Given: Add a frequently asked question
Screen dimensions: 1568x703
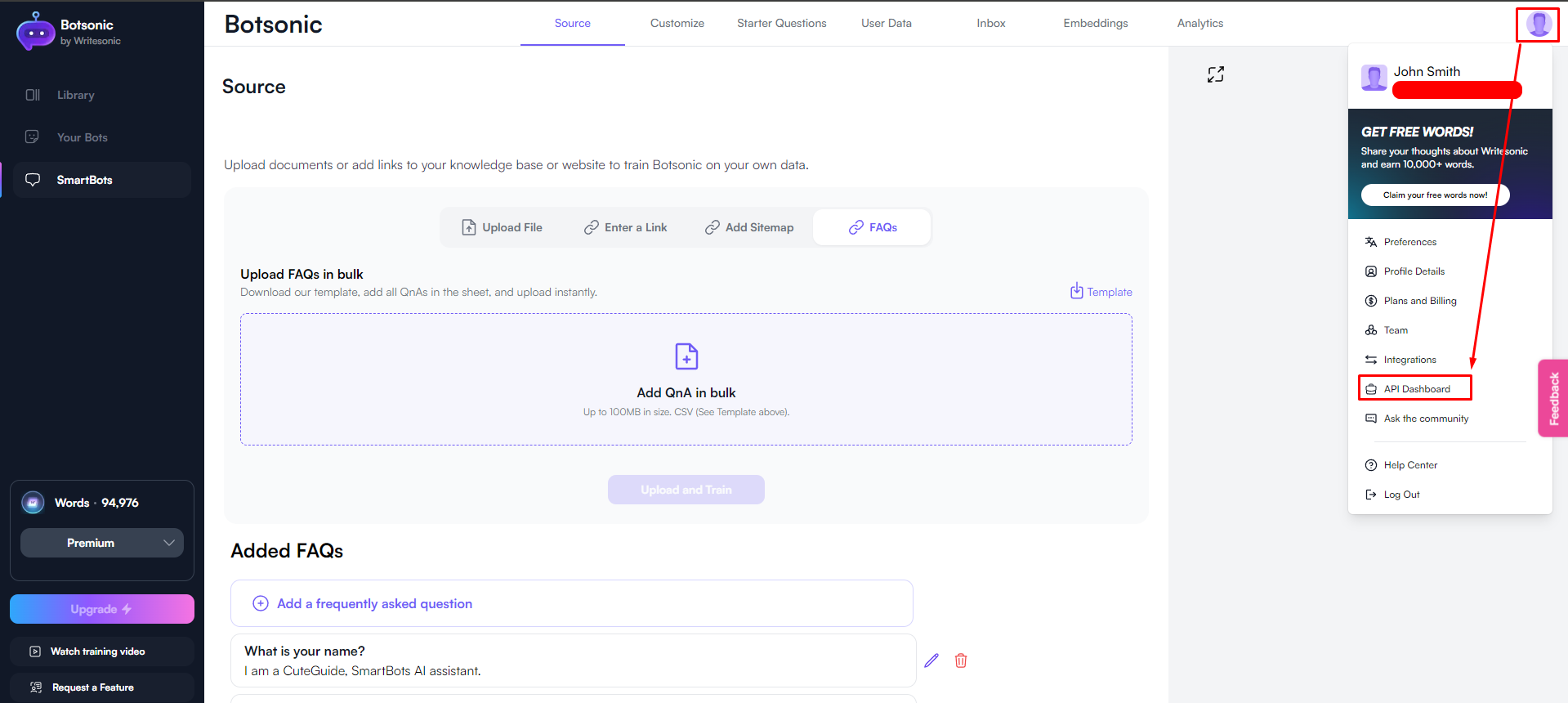Looking at the screenshot, I should 572,603.
